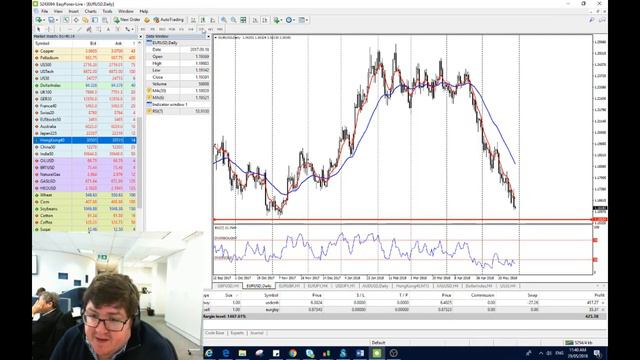Open the Charts menu
640x360 pixels.
point(91,11)
